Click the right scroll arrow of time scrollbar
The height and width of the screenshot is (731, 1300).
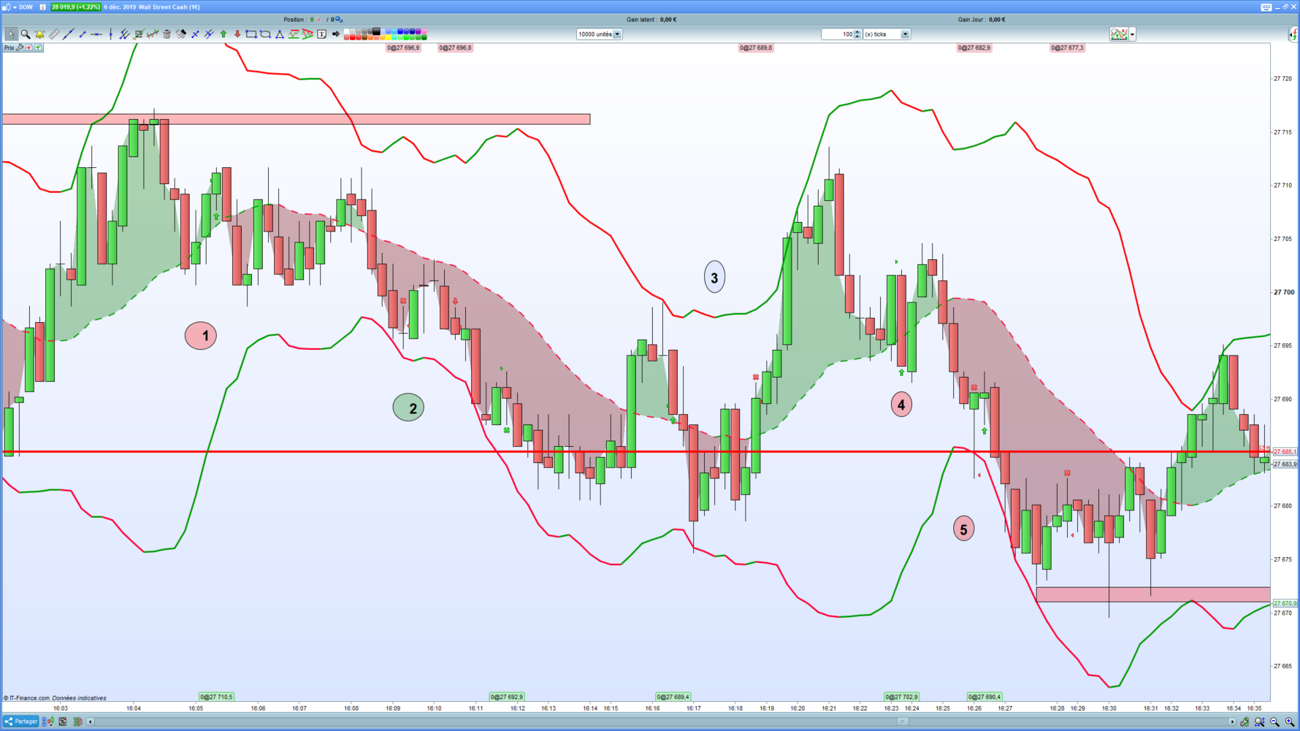point(1232,722)
